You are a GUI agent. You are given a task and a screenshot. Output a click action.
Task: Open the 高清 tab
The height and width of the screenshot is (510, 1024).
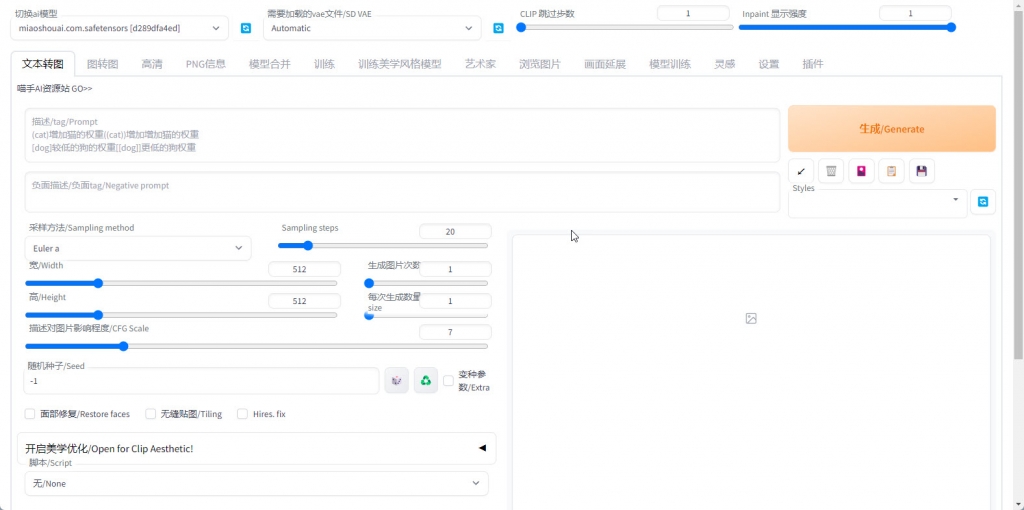(152, 64)
